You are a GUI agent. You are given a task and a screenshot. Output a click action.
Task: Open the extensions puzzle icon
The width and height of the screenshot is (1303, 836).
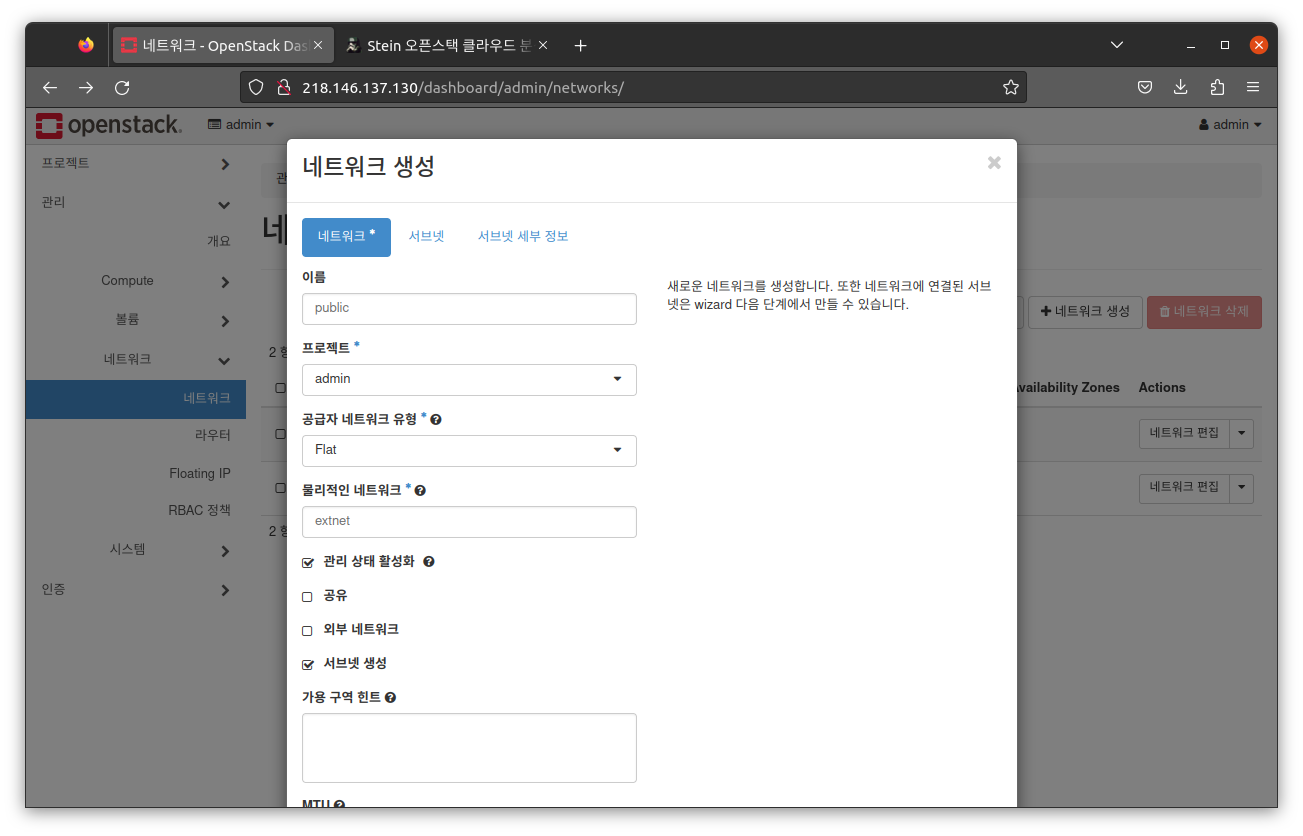(1217, 87)
